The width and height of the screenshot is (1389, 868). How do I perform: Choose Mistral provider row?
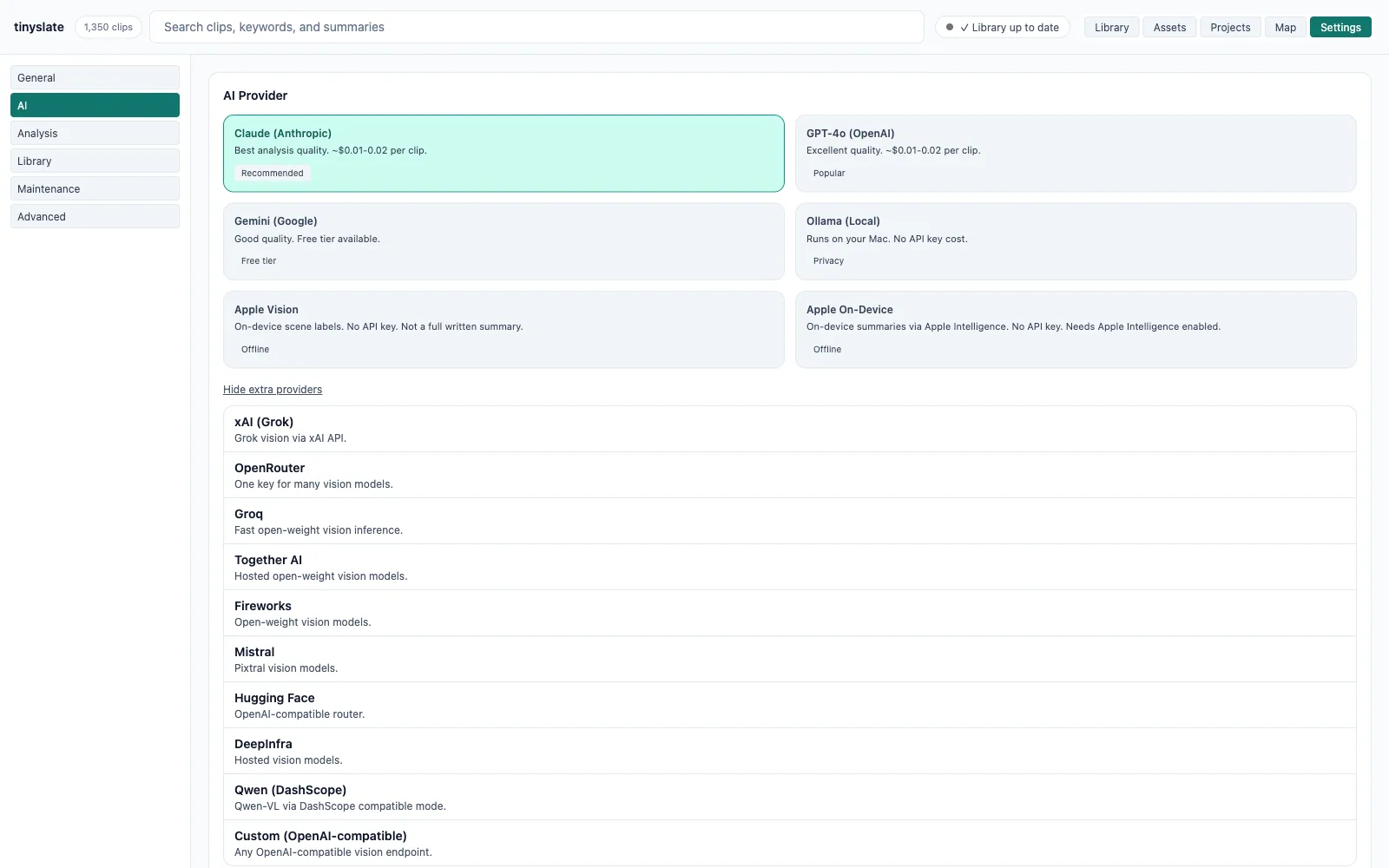pos(790,660)
